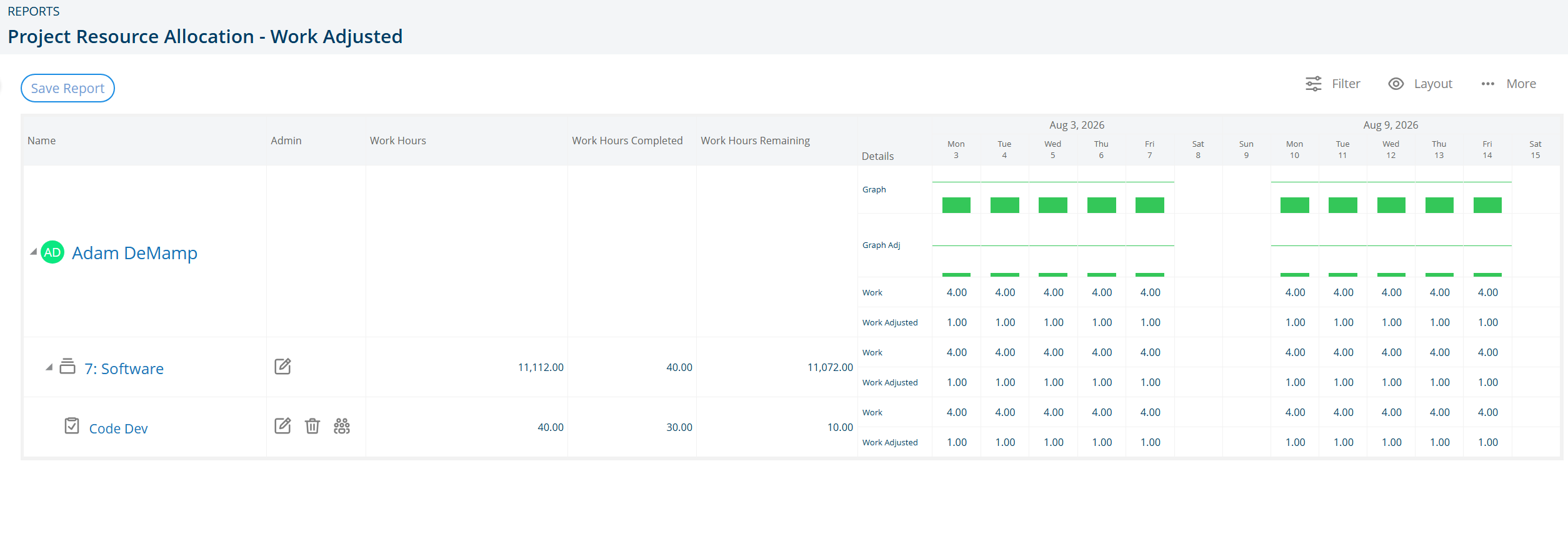The image size is (1568, 544).
Task: Open the 7: Software project link
Action: tap(124, 368)
